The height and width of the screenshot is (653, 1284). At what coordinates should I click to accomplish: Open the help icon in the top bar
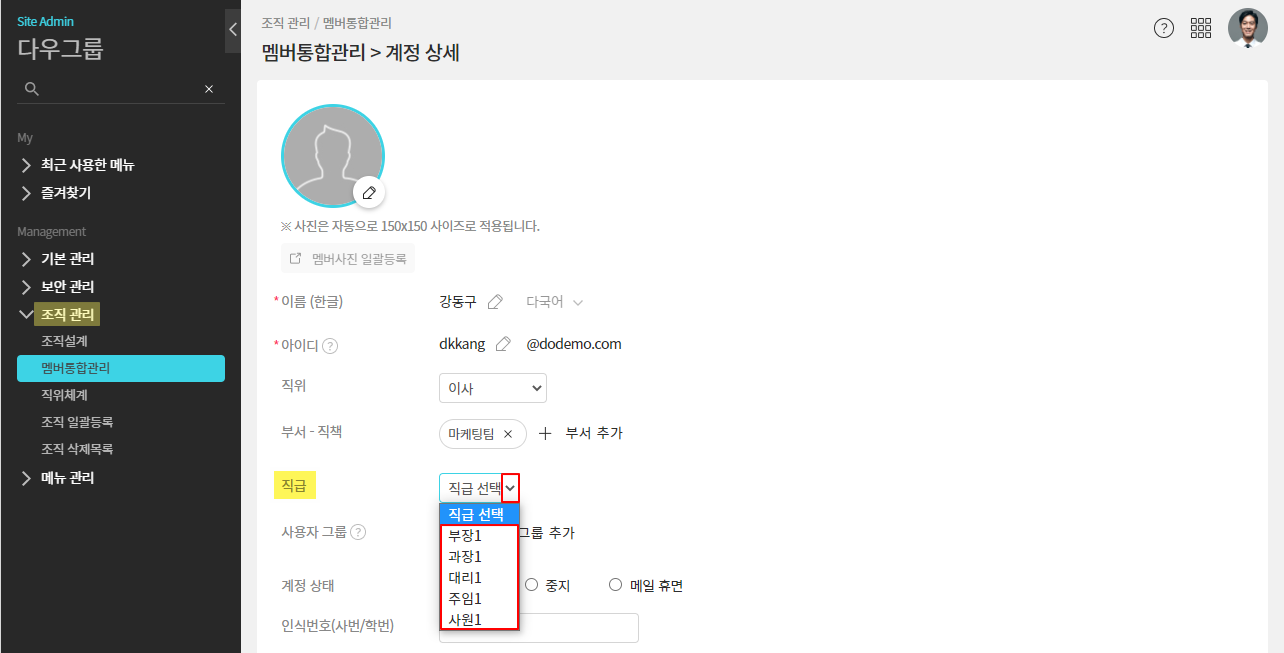[1163, 28]
